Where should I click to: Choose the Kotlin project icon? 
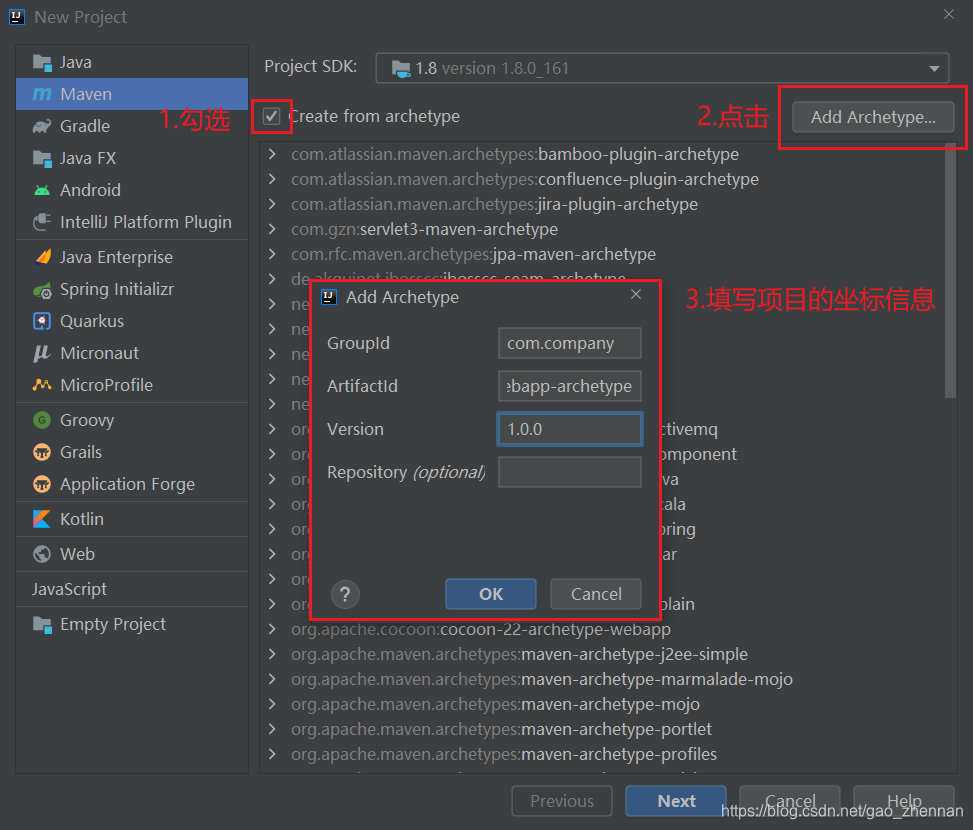[42, 519]
